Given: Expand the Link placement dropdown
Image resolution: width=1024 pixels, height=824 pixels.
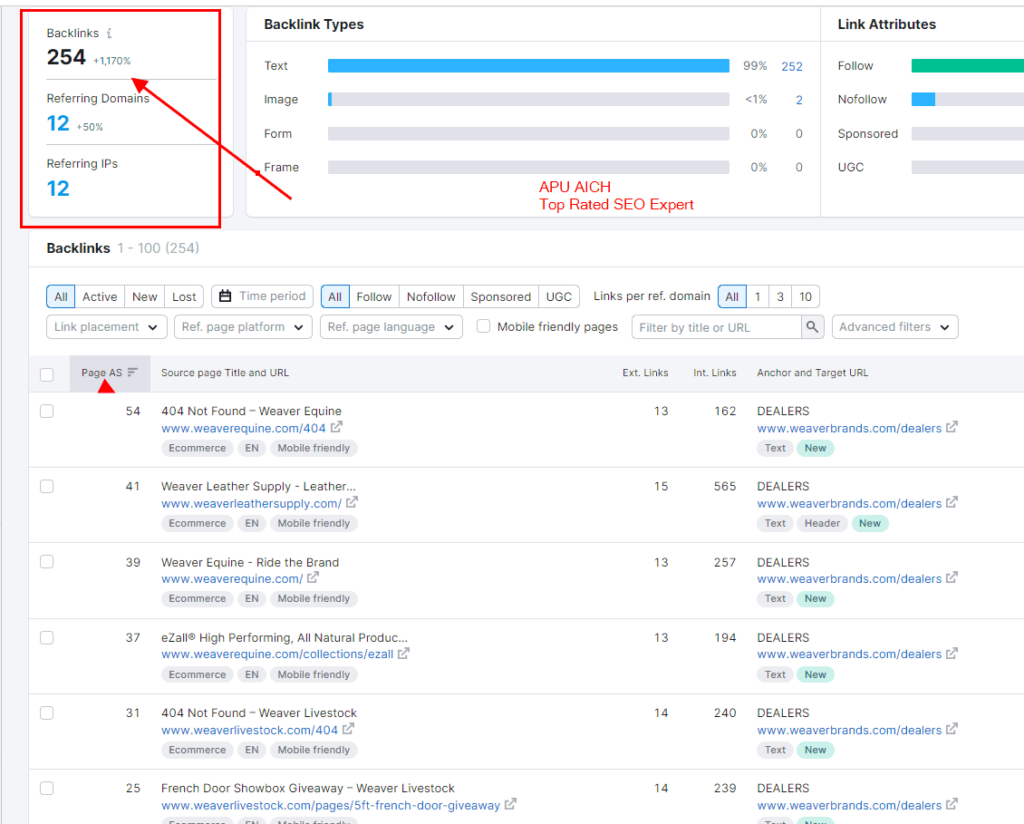Looking at the screenshot, I should point(106,327).
